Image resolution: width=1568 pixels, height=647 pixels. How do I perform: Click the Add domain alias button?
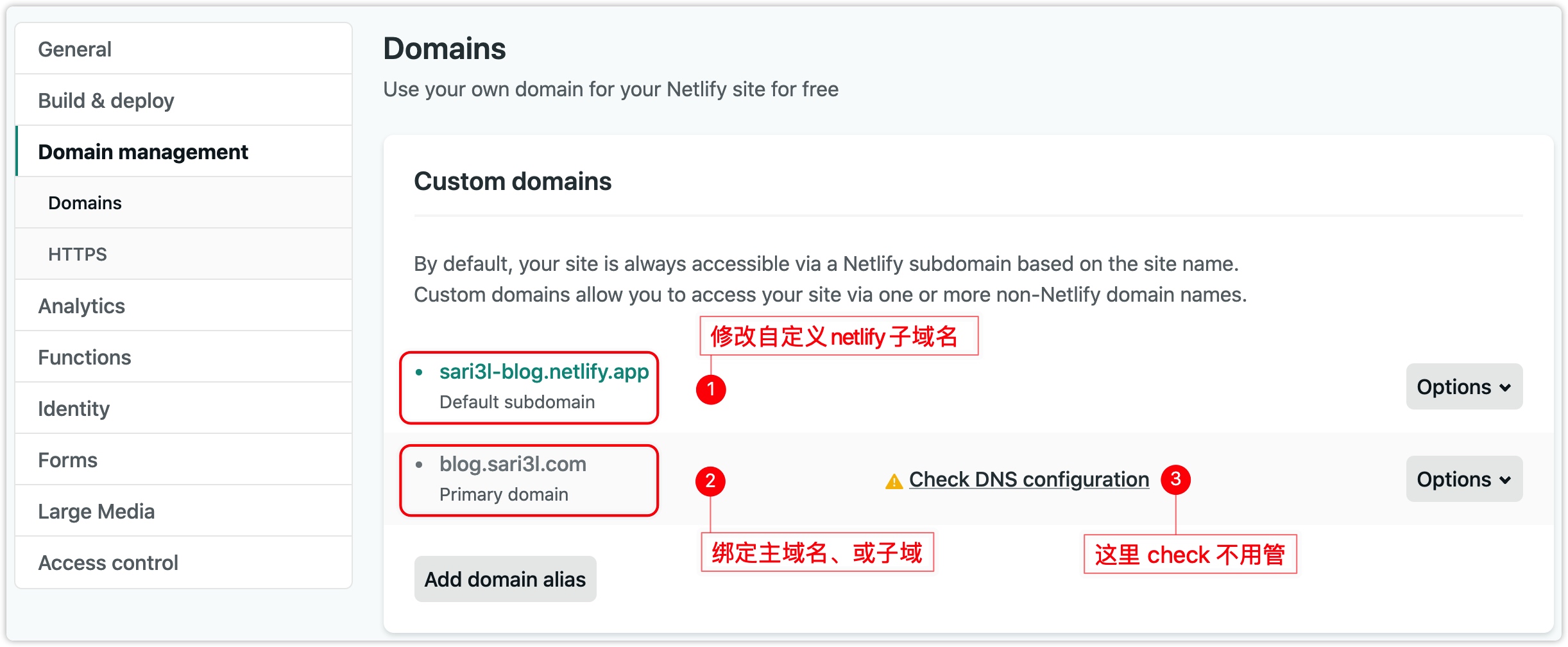(x=505, y=579)
